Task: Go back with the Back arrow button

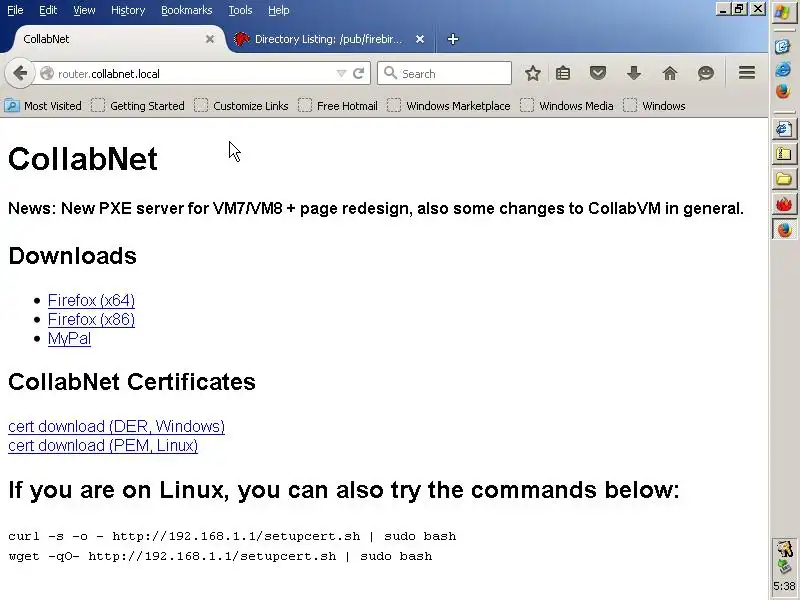Action: coord(20,73)
